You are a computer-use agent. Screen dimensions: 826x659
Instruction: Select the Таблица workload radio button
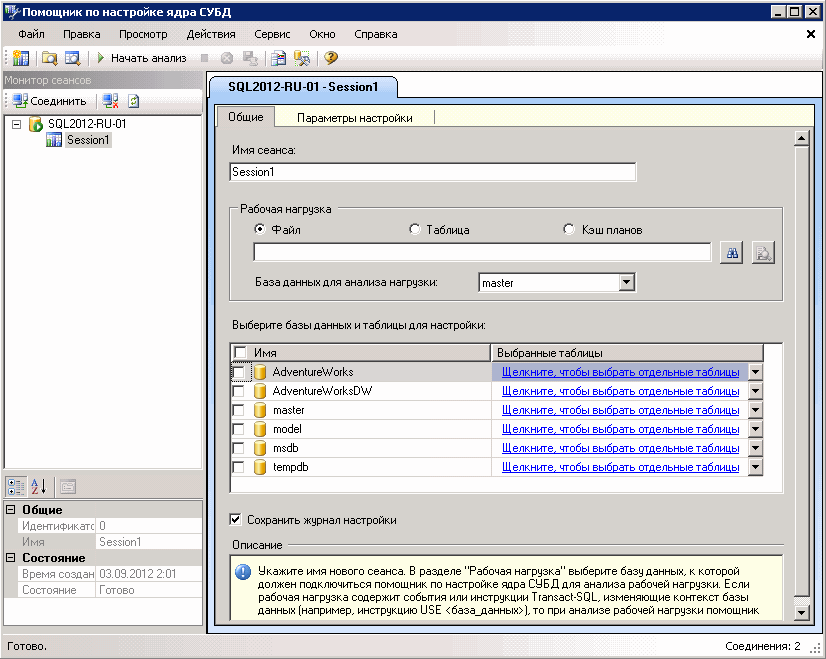(x=415, y=229)
